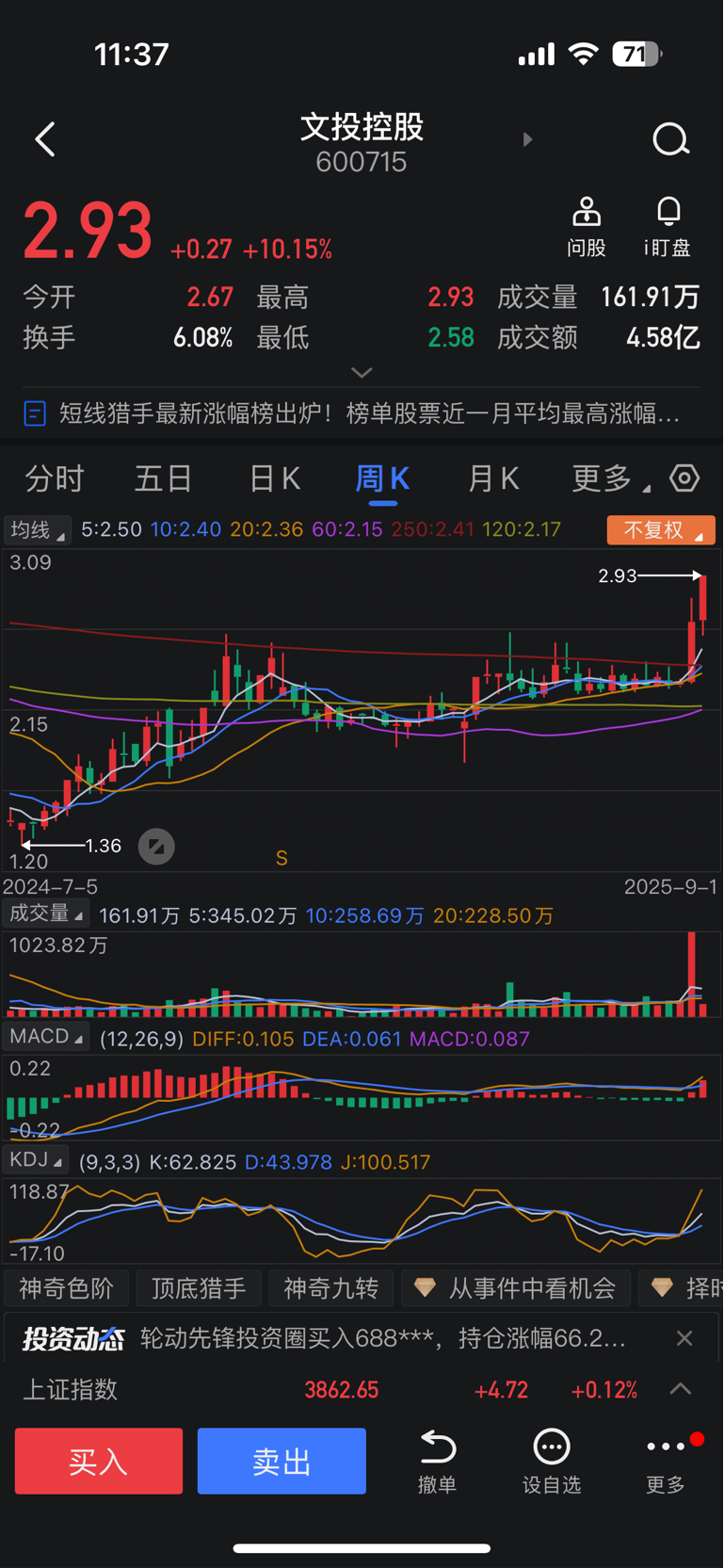Screen dimensions: 724x1568
Task: Open the KDJ indicator dropdown
Action: (36, 1160)
